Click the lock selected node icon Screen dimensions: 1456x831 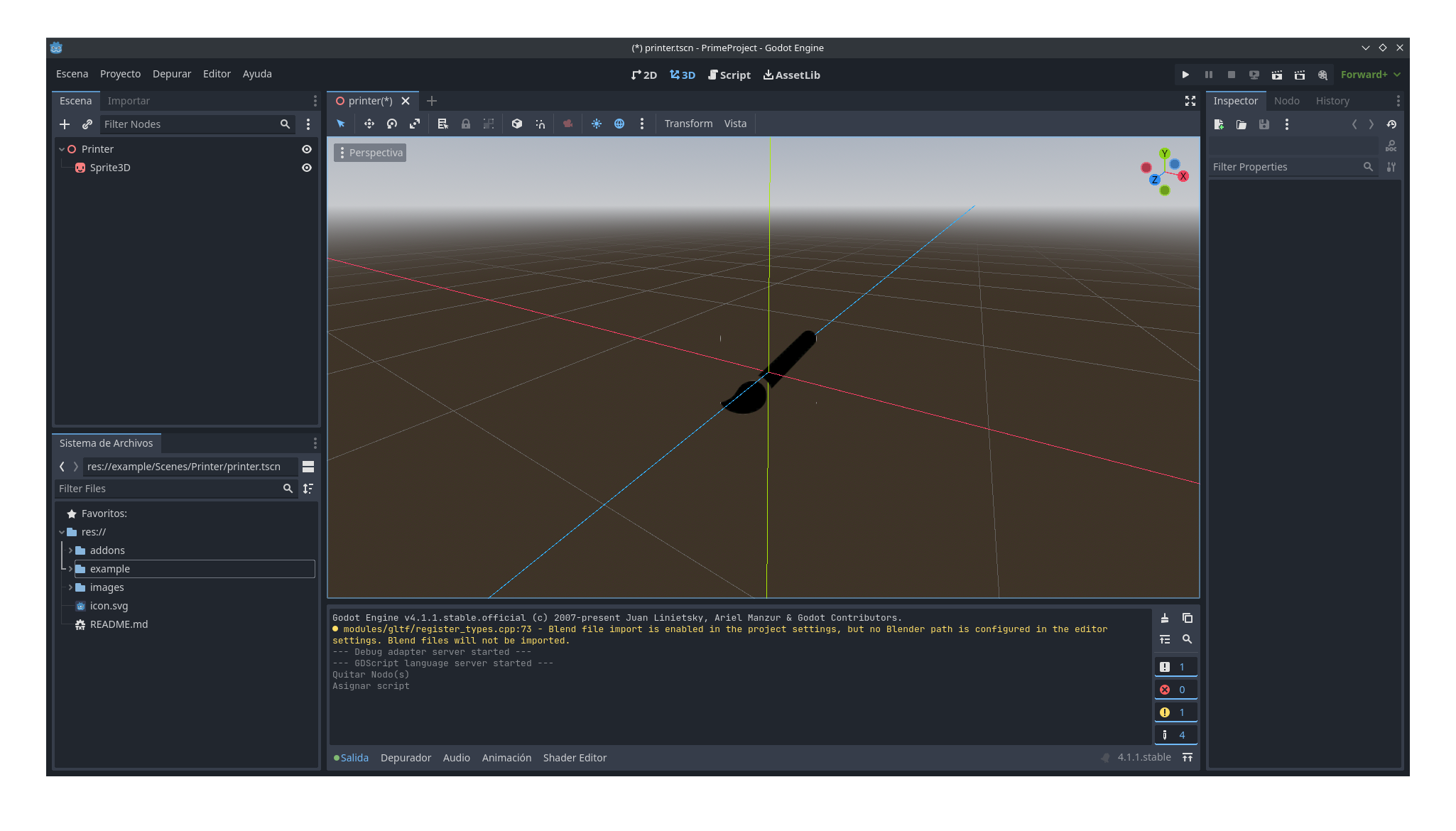466,124
